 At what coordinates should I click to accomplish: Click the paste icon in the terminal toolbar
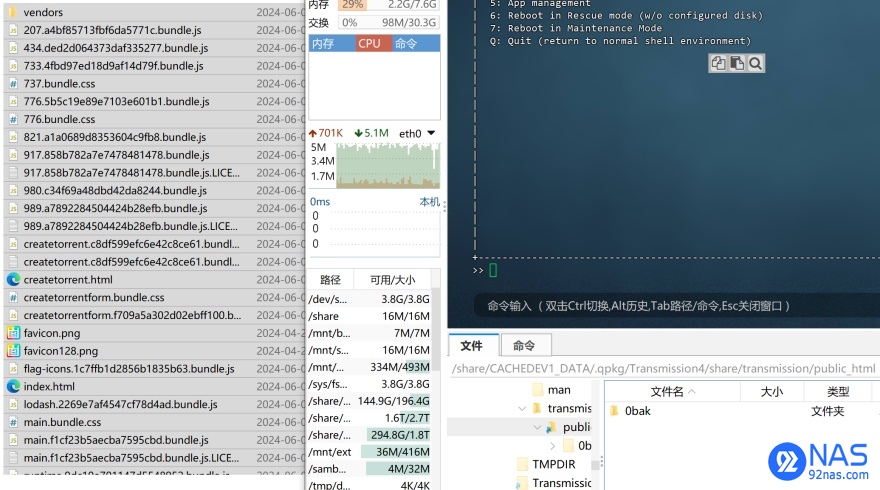tap(737, 63)
